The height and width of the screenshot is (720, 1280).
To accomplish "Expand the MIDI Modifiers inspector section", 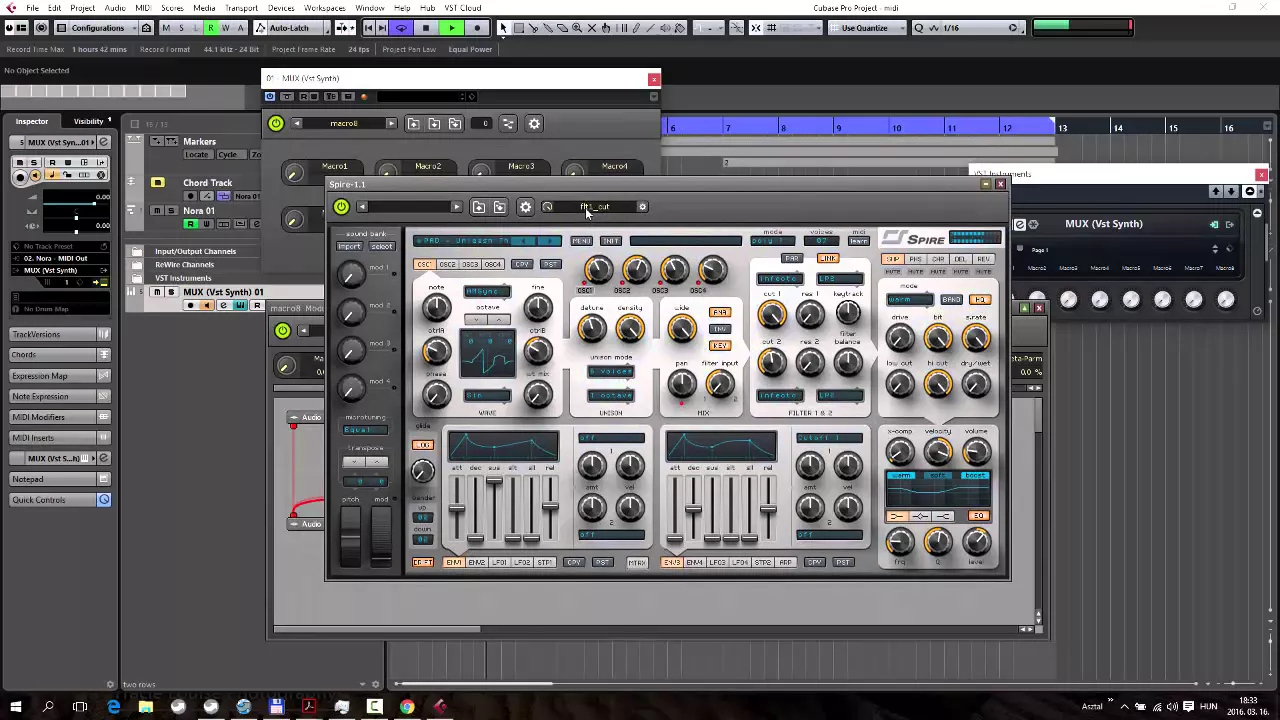I will point(58,417).
